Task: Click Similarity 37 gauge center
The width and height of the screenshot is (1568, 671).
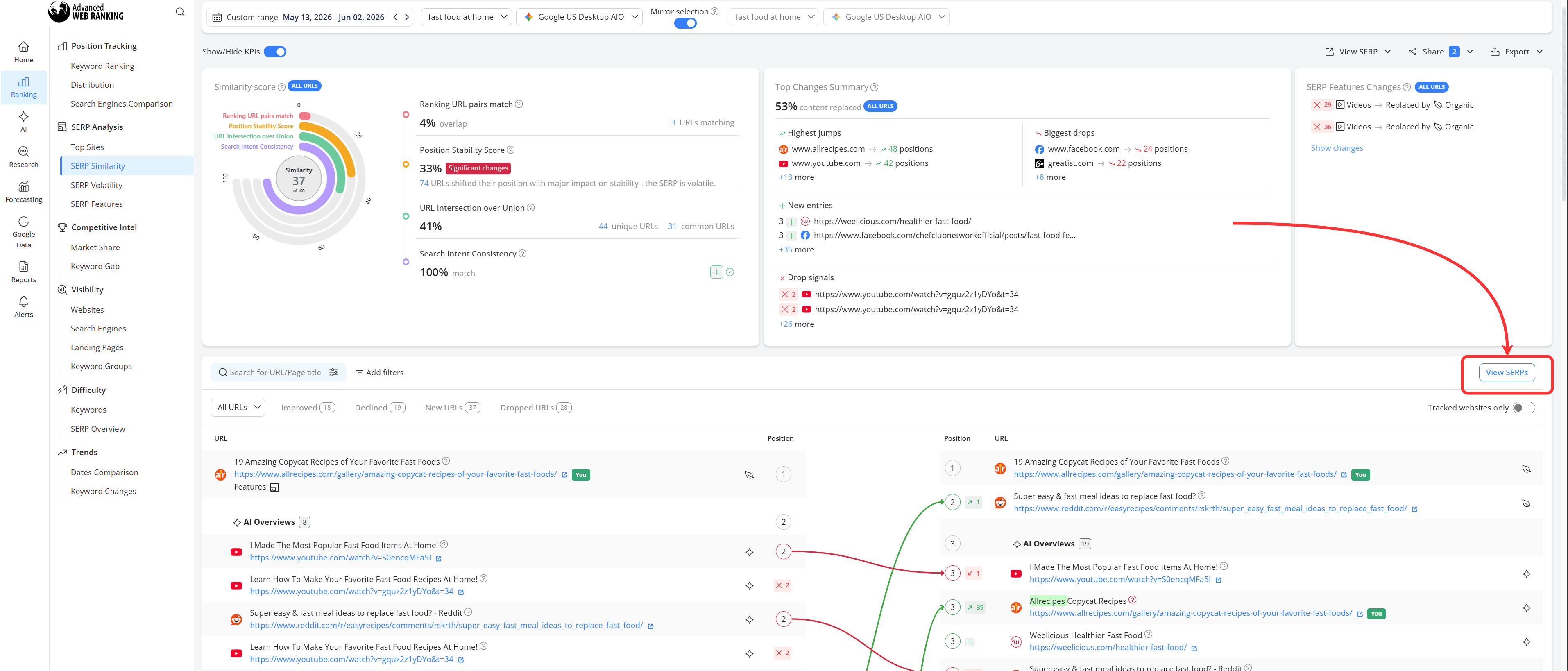Action: (298, 179)
